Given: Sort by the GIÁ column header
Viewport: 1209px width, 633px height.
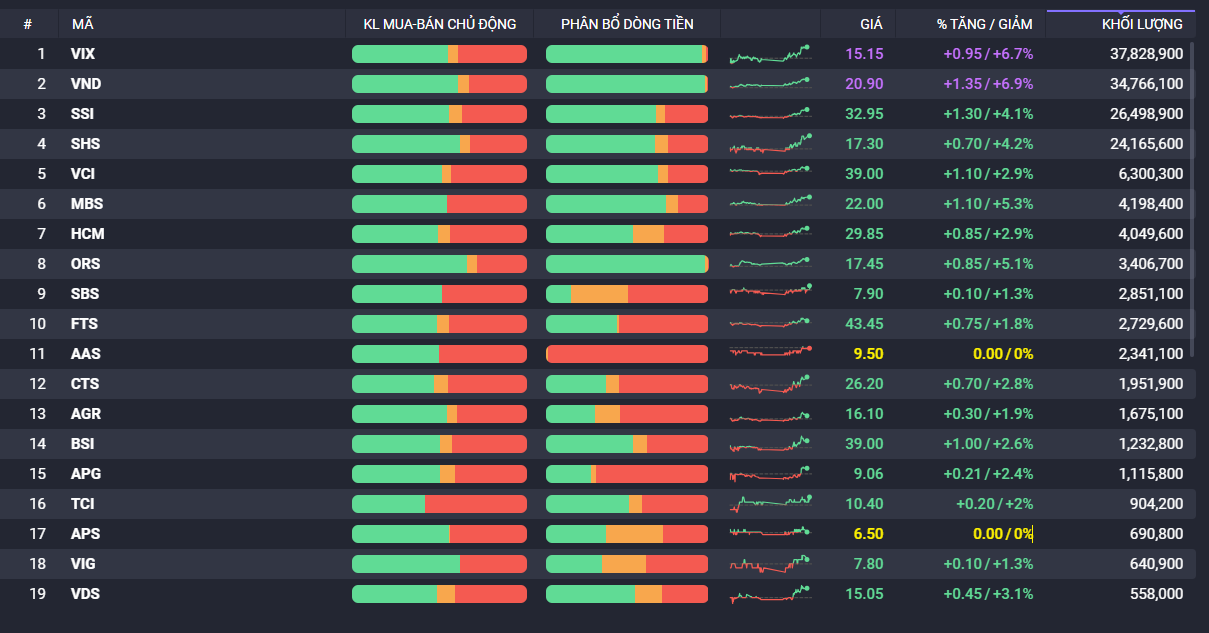Looking at the screenshot, I should point(870,24).
